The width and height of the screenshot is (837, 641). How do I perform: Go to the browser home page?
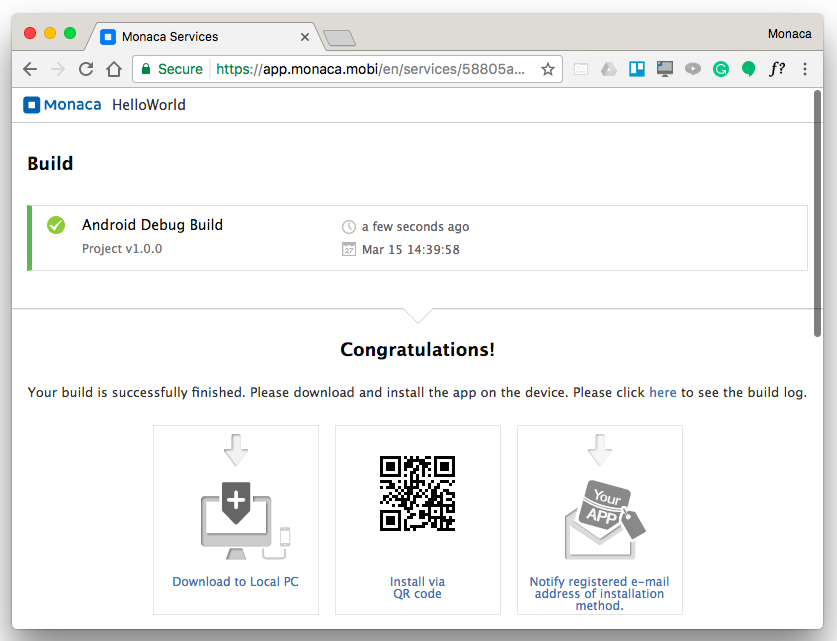[x=114, y=69]
